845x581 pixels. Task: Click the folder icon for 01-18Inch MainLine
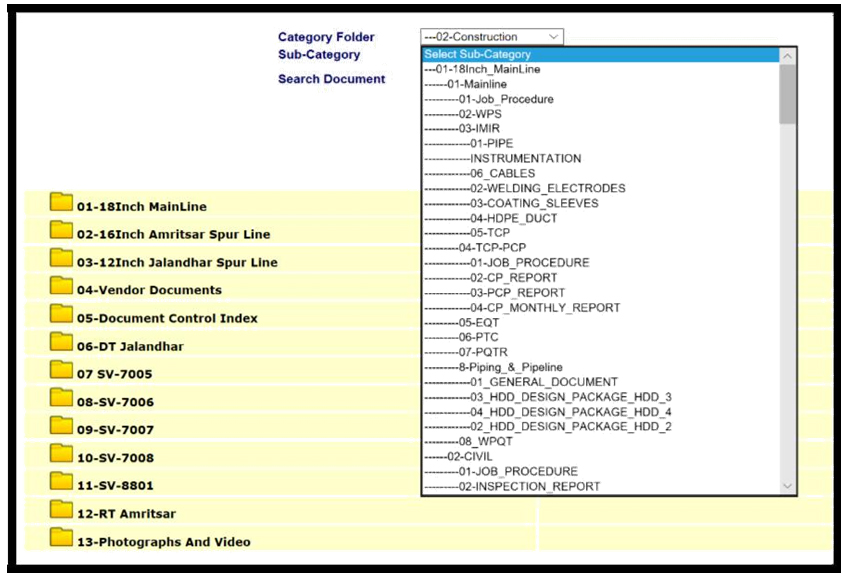(x=62, y=204)
